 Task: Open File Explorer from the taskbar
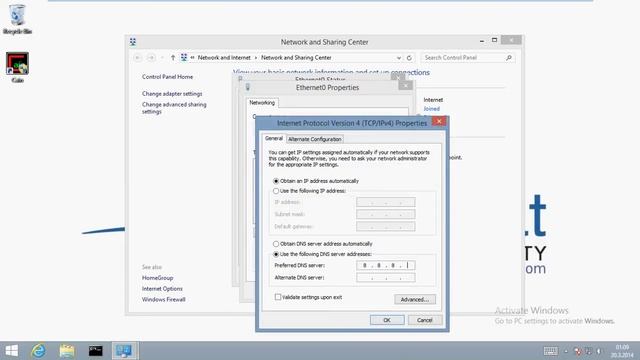pos(67,351)
